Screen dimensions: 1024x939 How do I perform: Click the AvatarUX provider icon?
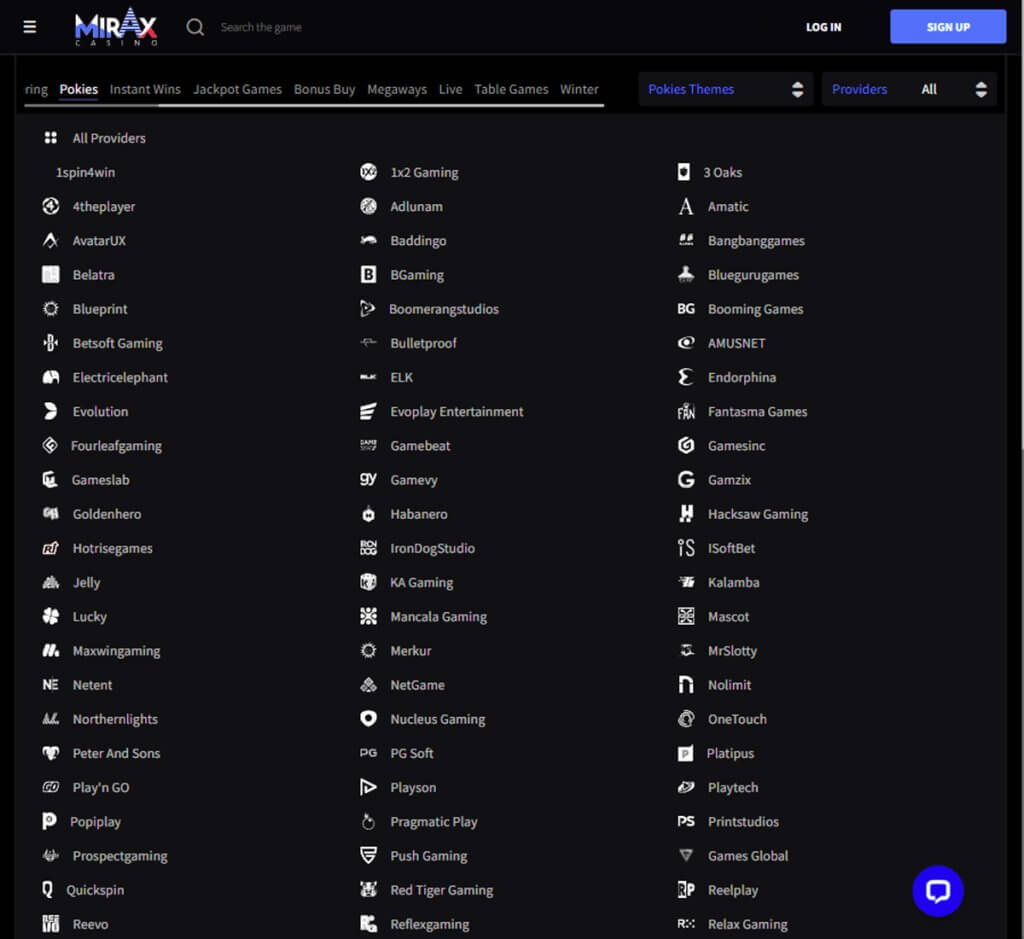[50, 240]
